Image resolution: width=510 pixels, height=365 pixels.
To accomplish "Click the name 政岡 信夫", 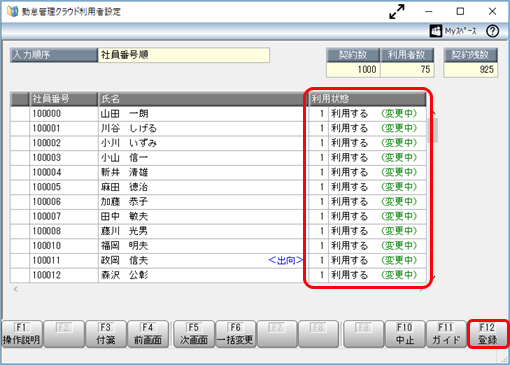I will click(x=124, y=260).
